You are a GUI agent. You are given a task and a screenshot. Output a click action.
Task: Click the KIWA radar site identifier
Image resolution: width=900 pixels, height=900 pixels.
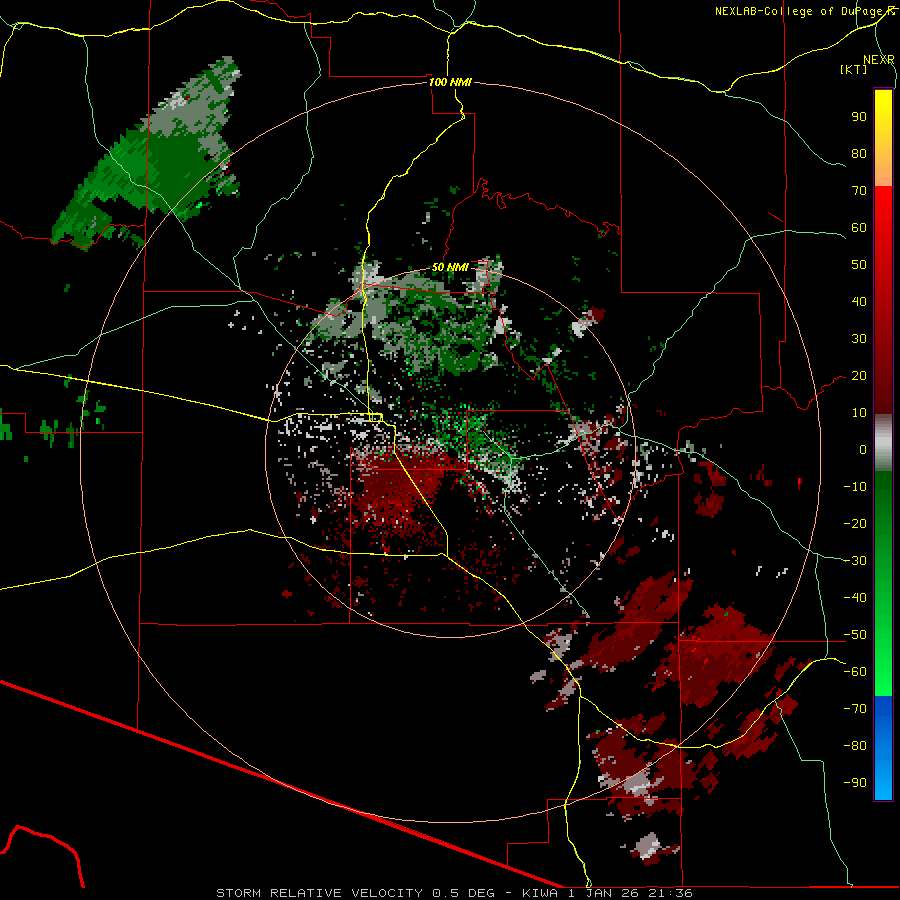540,893
